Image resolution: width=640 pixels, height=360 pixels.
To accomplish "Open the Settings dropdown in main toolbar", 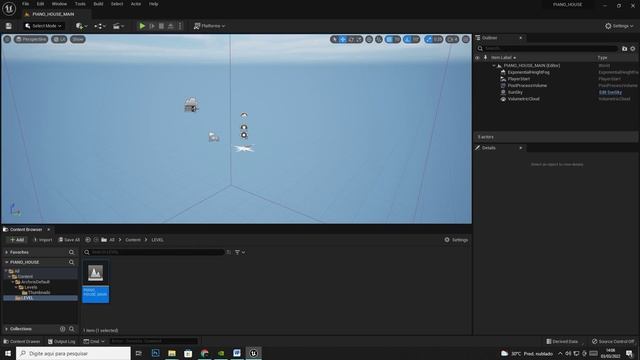I will 619,26.
